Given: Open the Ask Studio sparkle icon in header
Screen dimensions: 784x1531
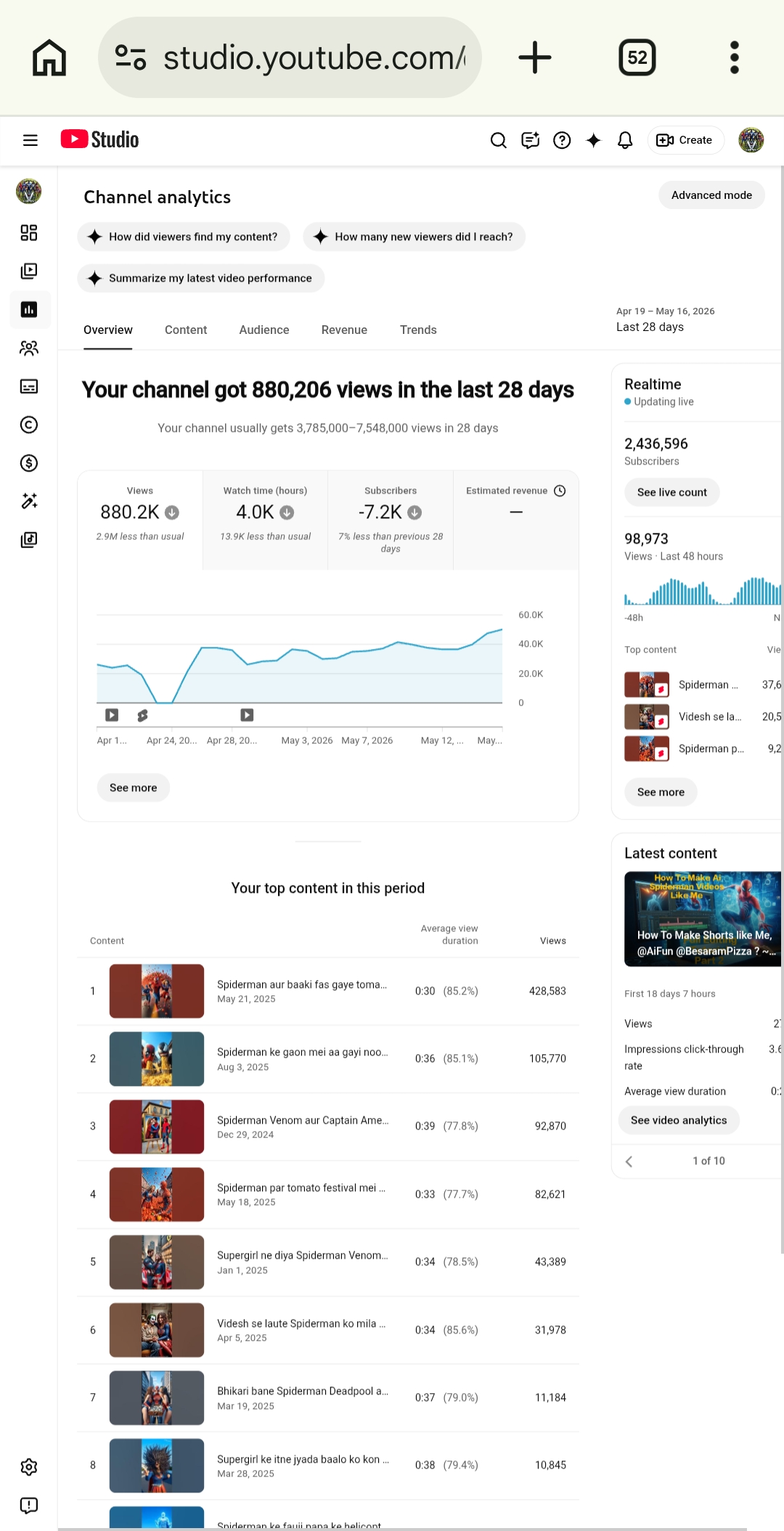Looking at the screenshot, I should tap(594, 140).
